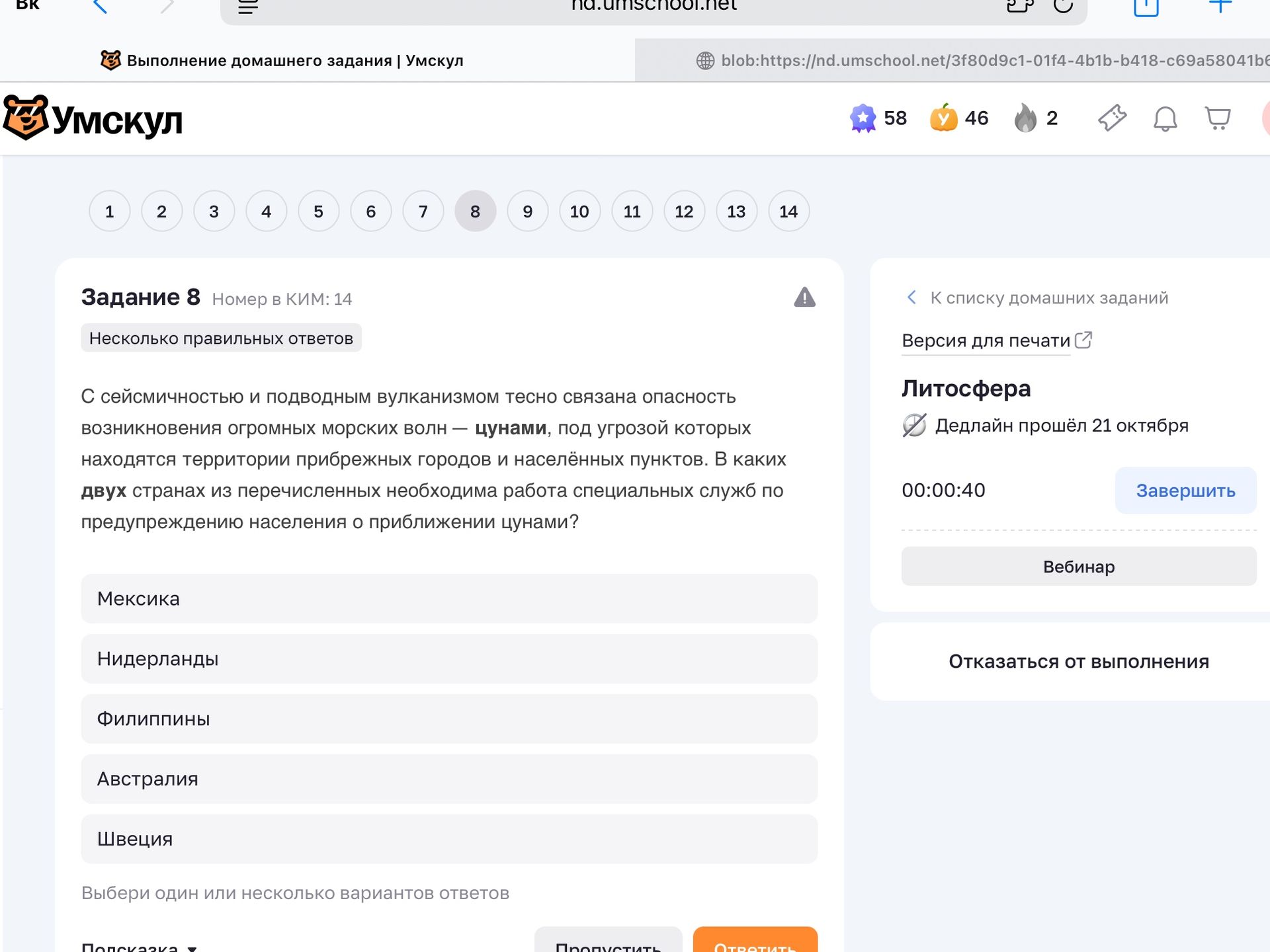Report a problem with warning triangle icon

804,297
